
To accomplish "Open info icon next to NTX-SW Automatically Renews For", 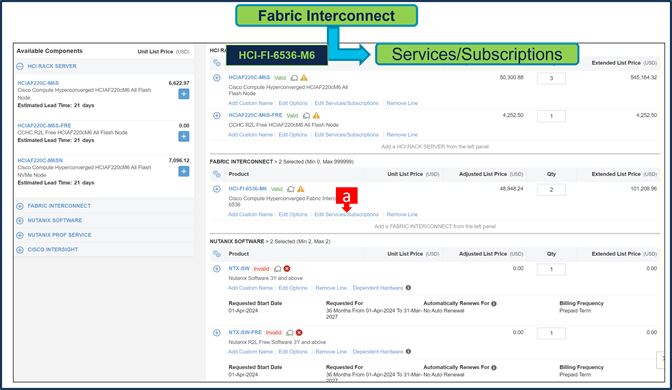I will coord(494,303).
